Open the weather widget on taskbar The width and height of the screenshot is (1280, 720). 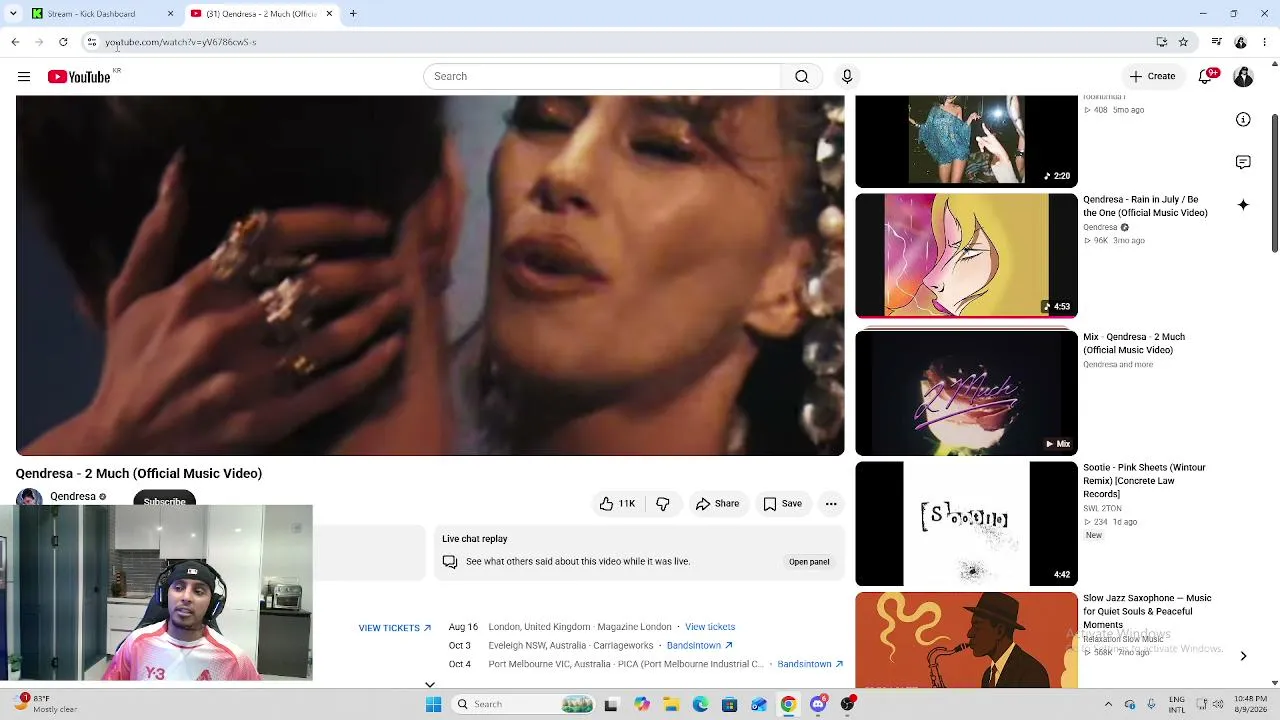pos(47,704)
